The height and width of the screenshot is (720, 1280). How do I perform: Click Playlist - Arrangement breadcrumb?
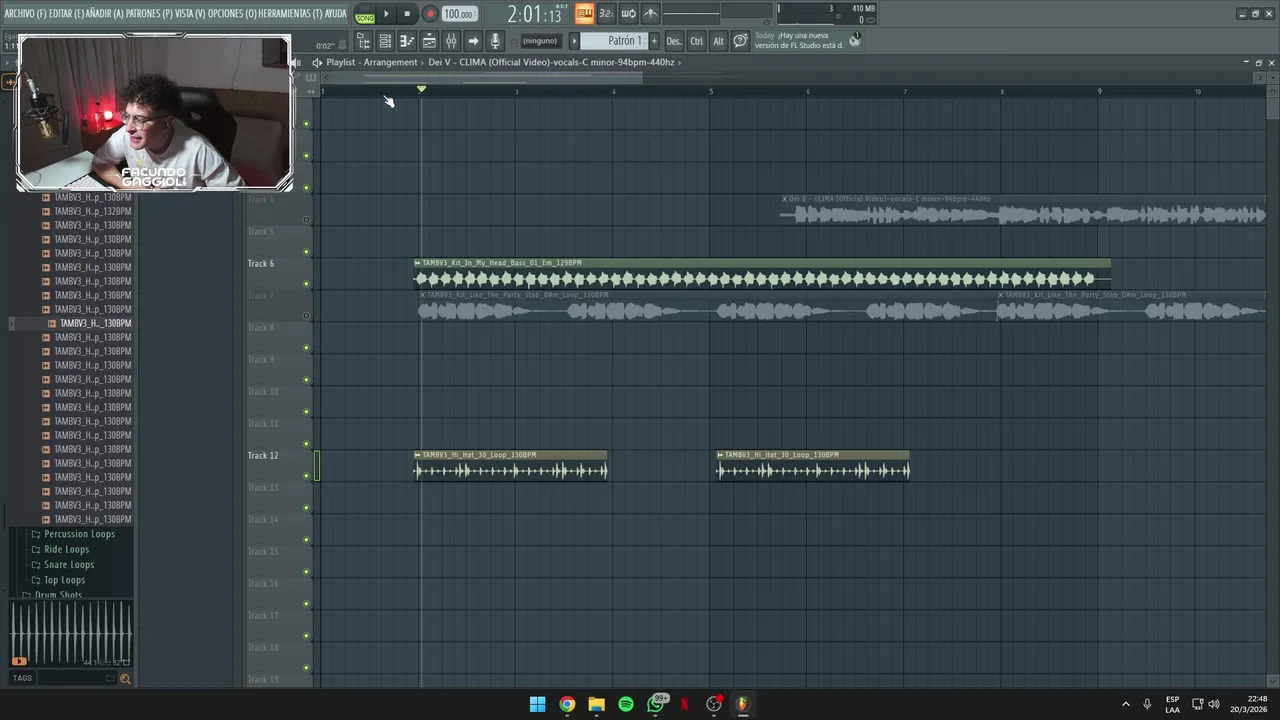tap(372, 62)
